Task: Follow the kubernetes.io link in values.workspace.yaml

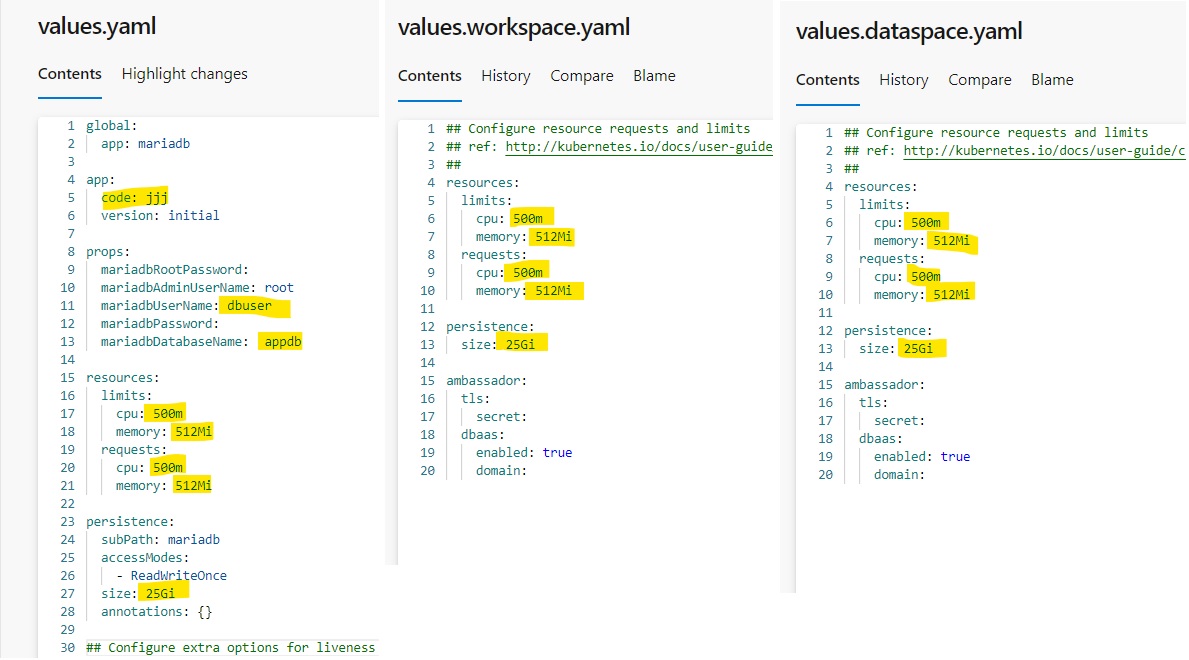Action: (638, 147)
